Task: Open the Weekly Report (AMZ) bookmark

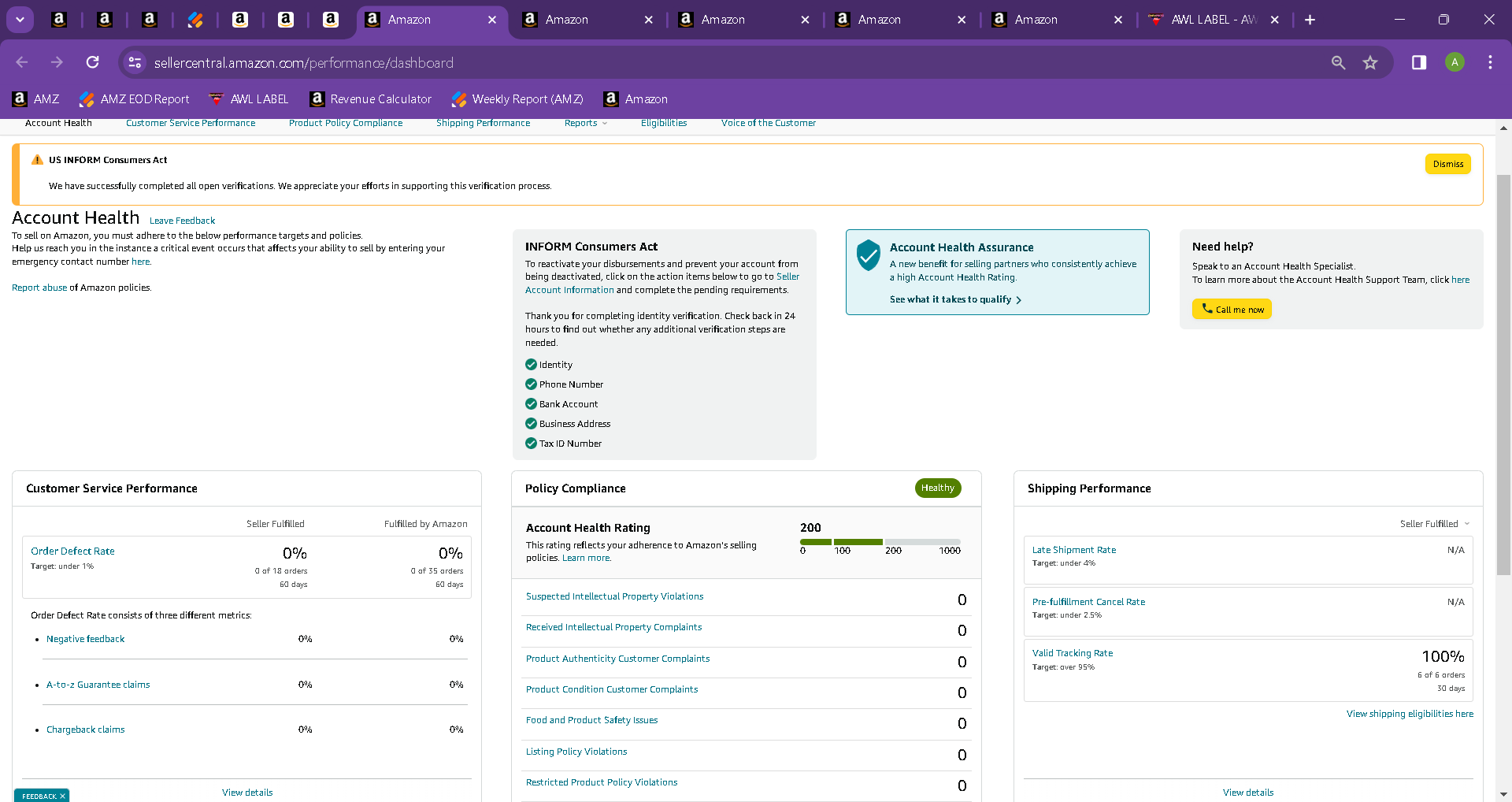Action: click(518, 99)
